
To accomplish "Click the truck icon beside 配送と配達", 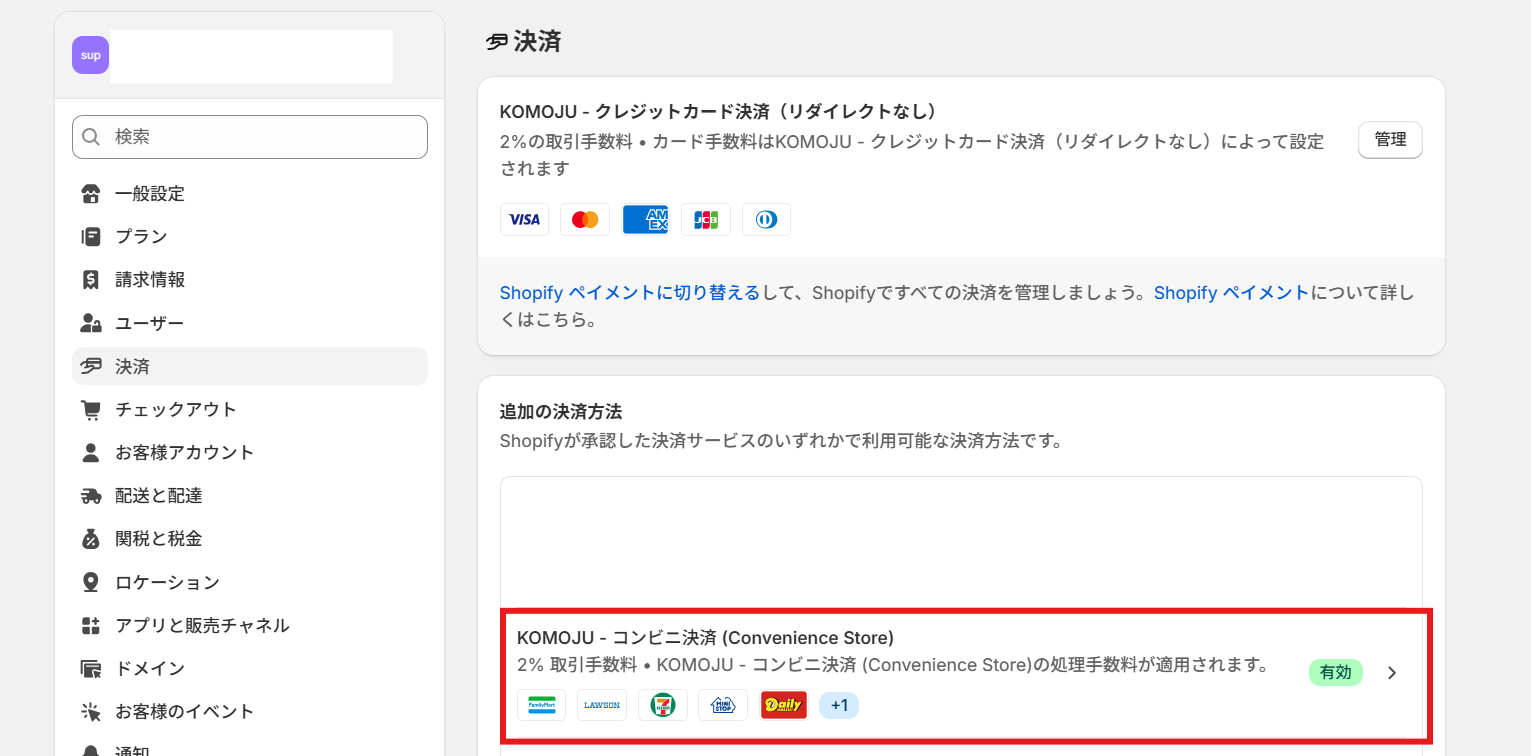I will click(x=90, y=495).
